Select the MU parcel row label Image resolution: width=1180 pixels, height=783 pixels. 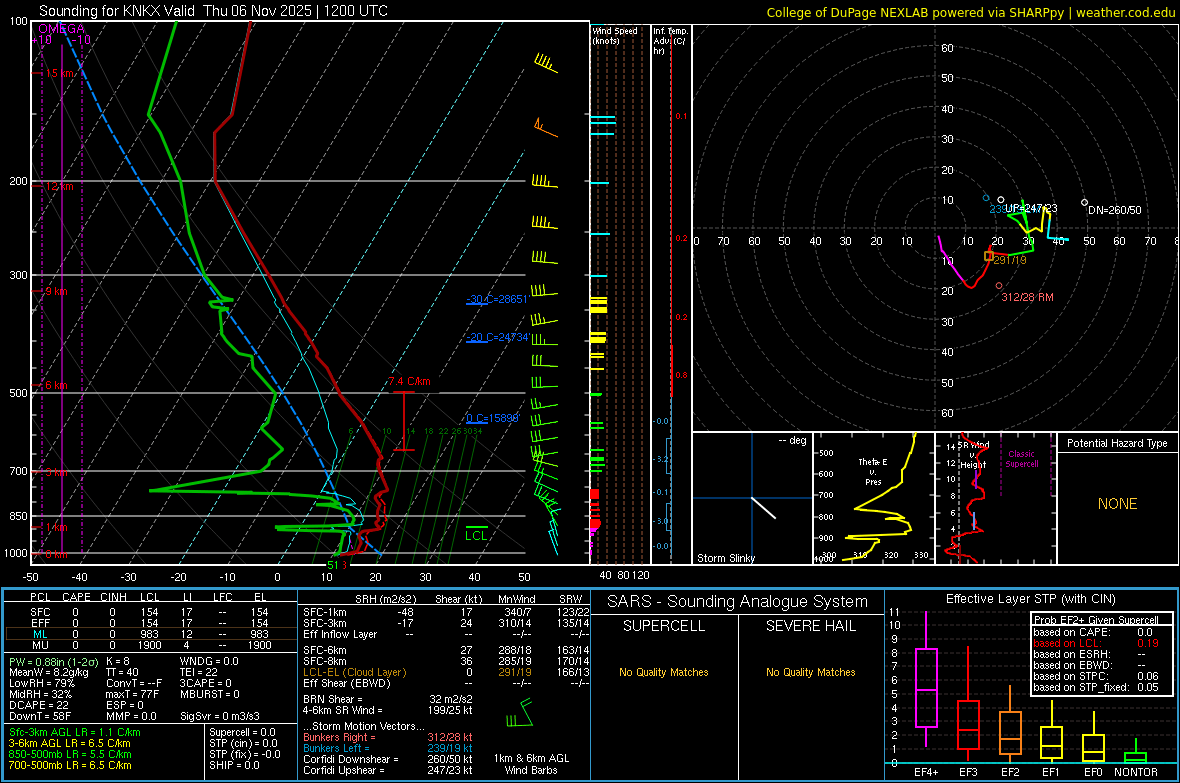click(x=40, y=644)
